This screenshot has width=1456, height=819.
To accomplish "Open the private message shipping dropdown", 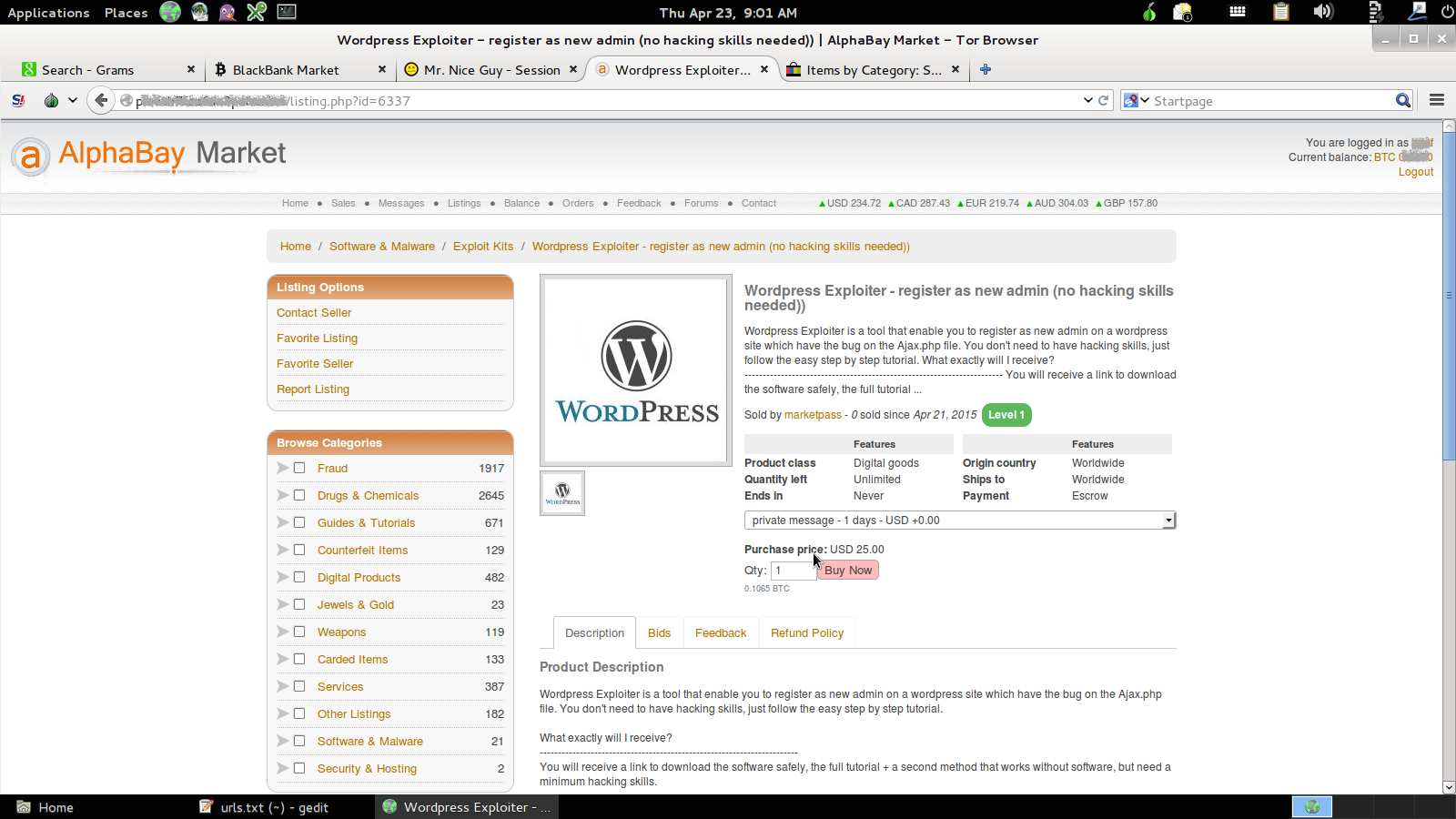I will coord(960,521).
